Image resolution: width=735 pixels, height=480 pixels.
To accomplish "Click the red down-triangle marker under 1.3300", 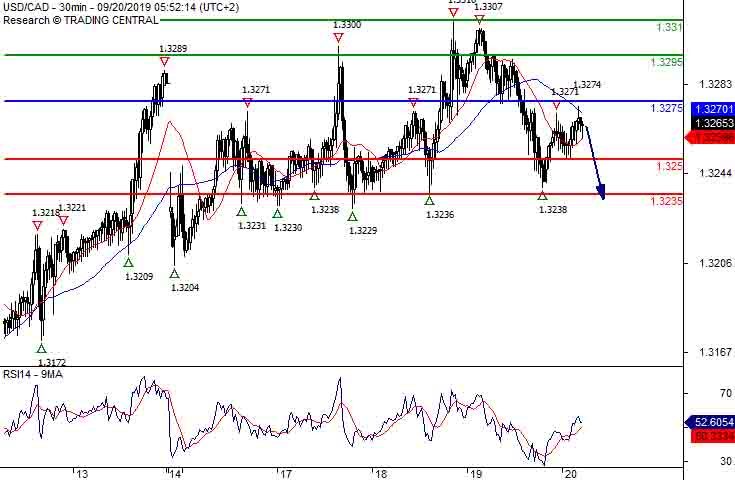I will [x=338, y=38].
